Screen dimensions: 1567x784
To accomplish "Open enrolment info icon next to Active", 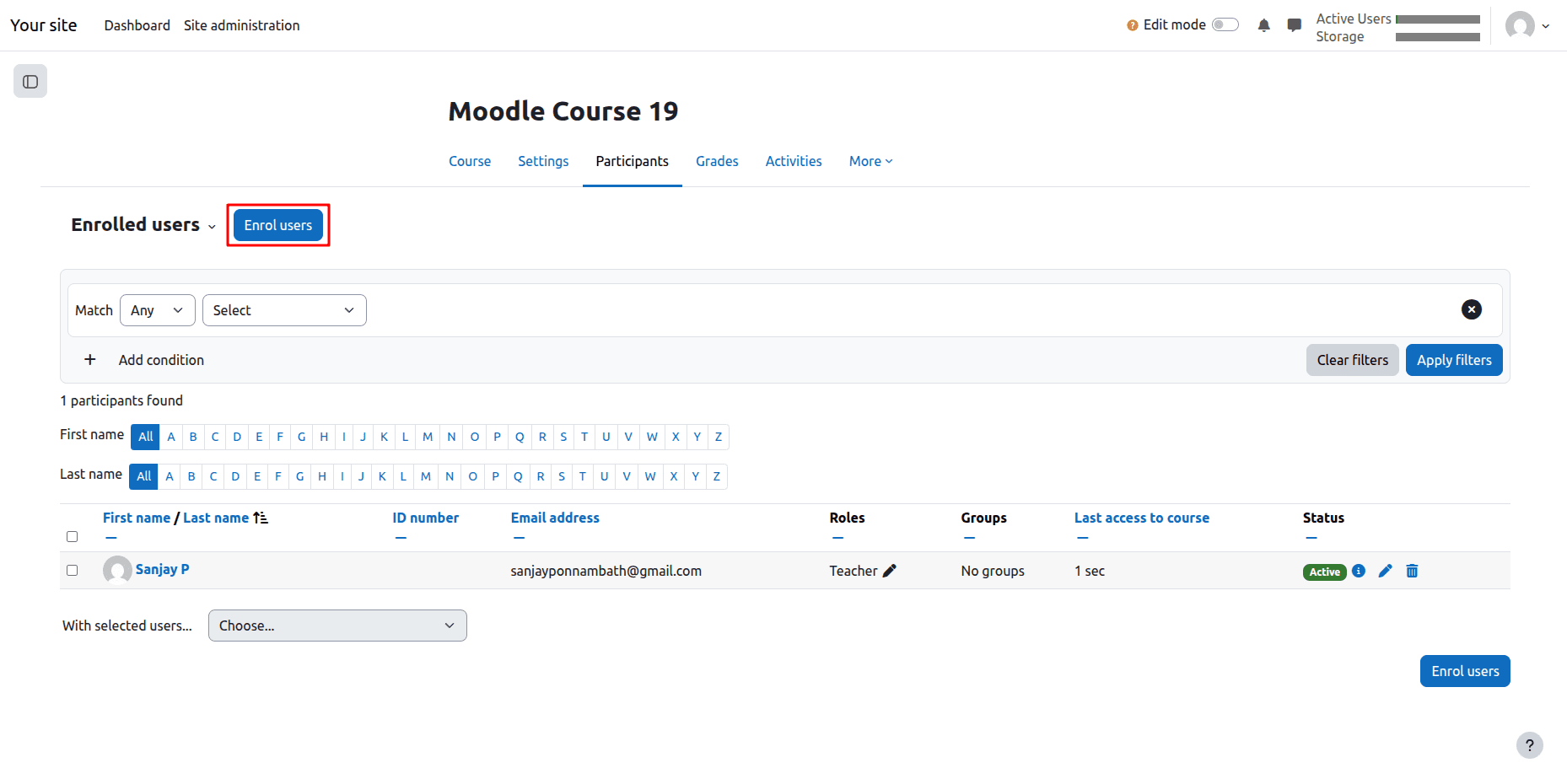I will point(1358,571).
